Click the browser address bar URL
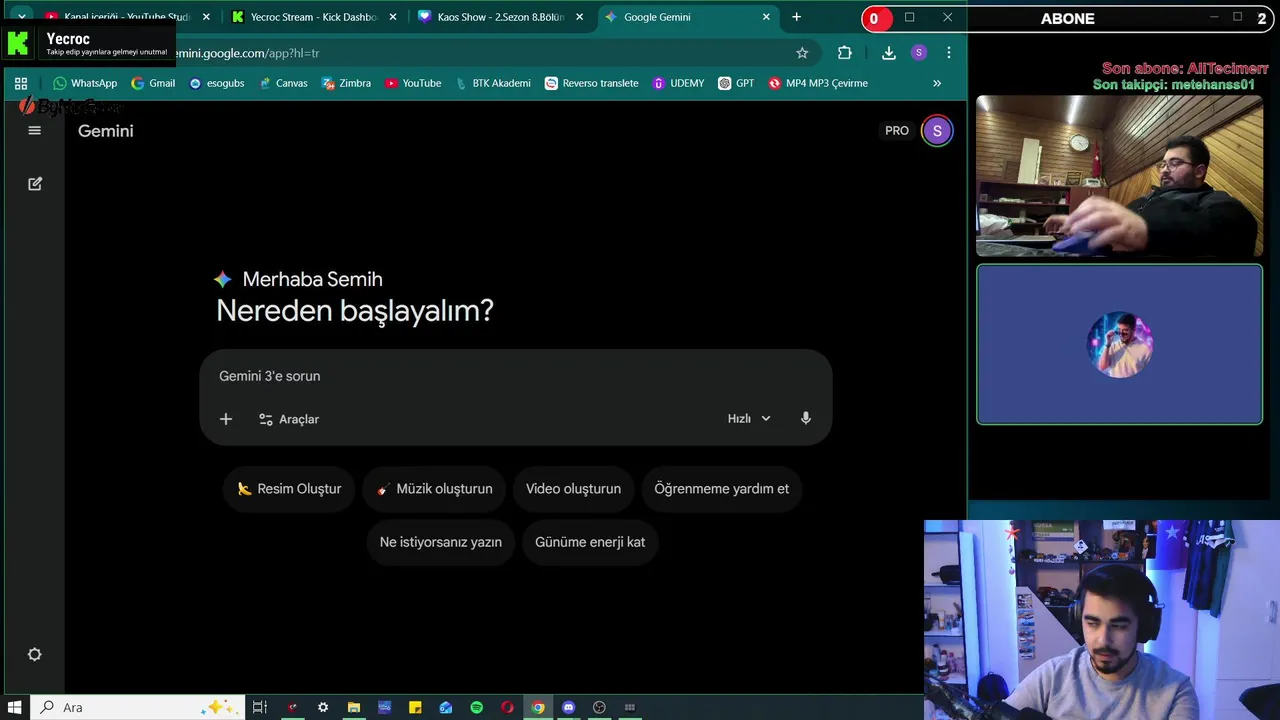1280x720 pixels. pos(246,53)
